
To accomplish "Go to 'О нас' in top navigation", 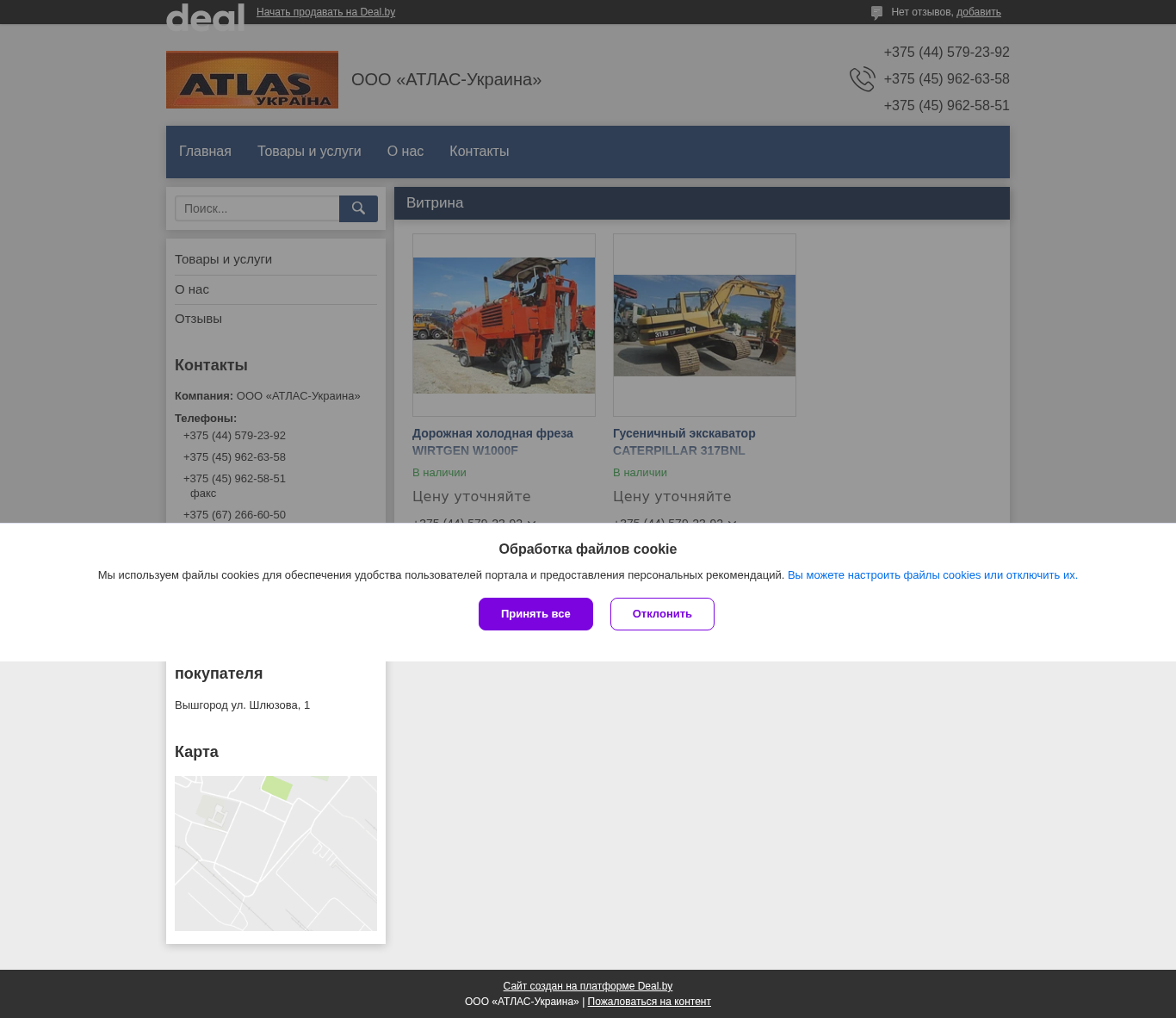I will (x=405, y=152).
